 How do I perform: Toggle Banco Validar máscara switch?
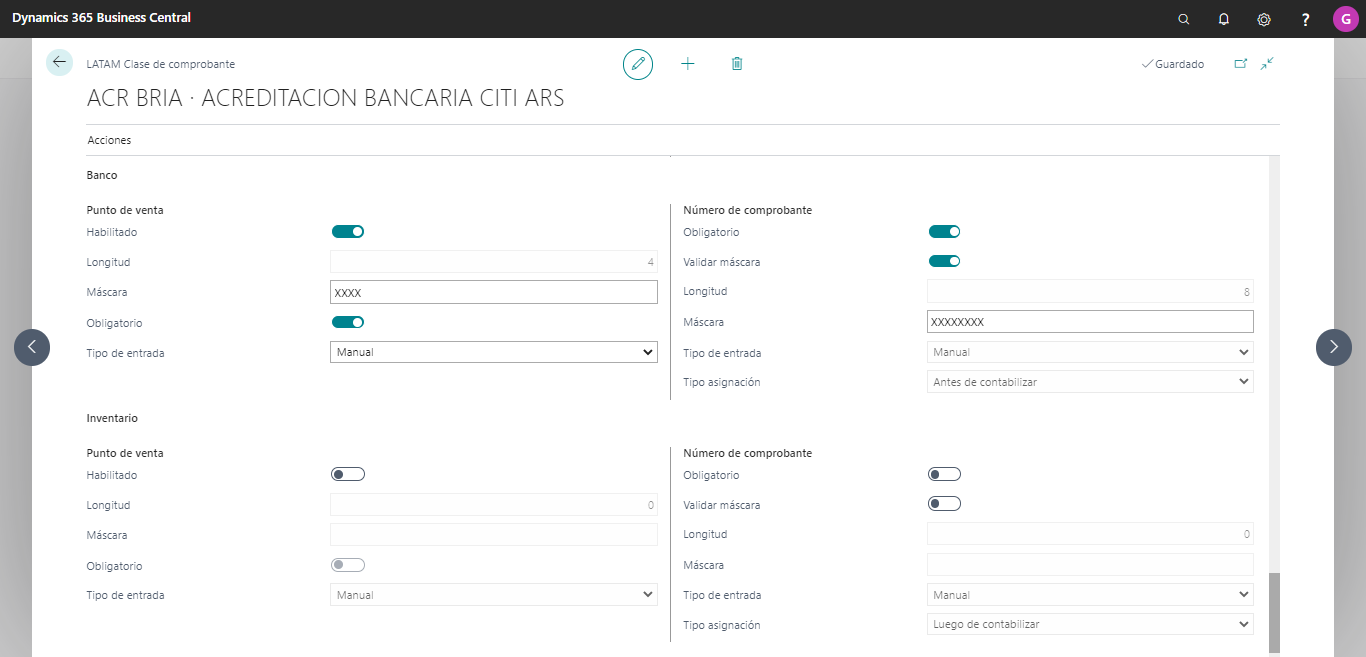[x=944, y=262]
